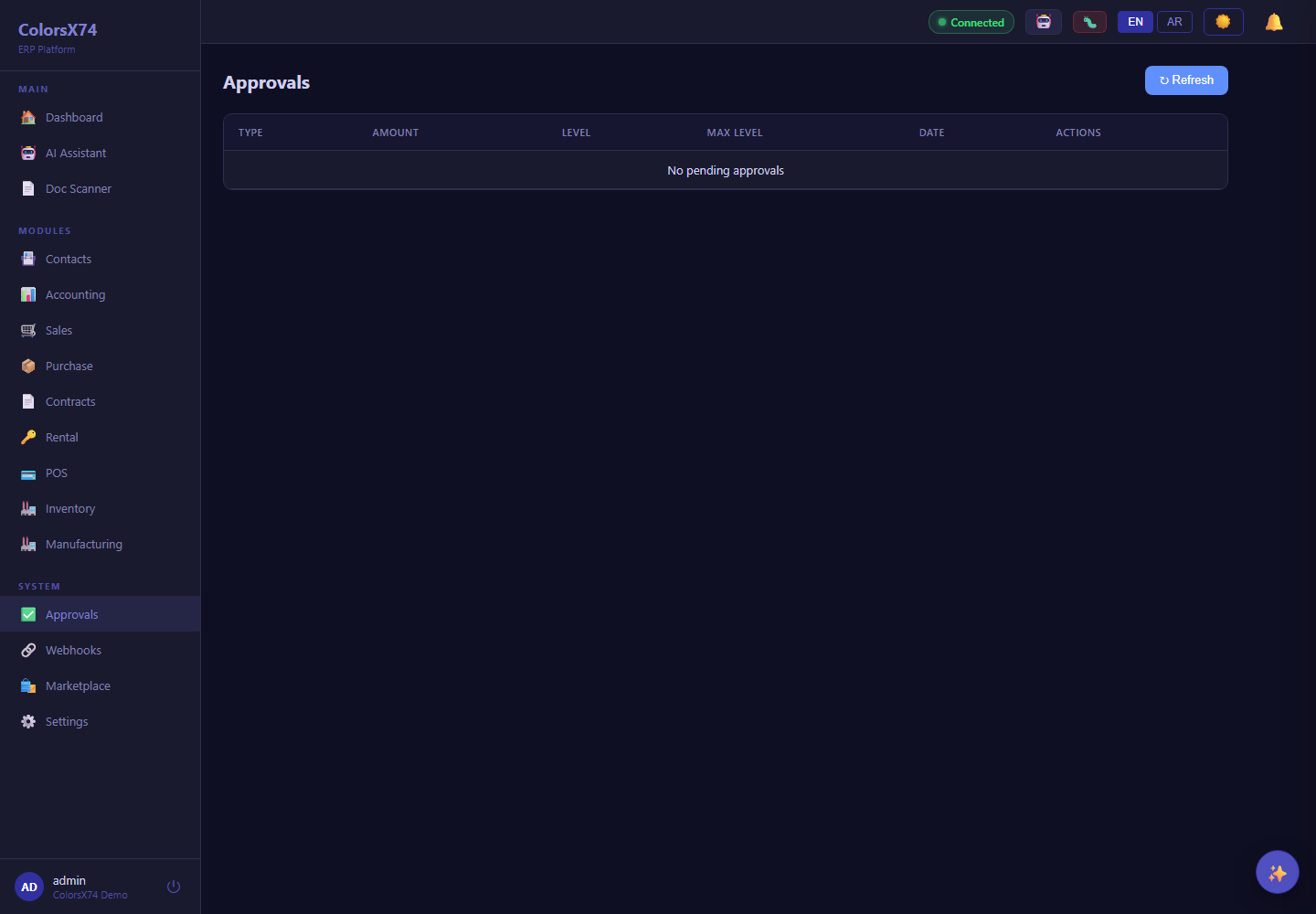The height and width of the screenshot is (914, 1316).
Task: Open Doc Scanner label in sidebar
Action: click(79, 188)
